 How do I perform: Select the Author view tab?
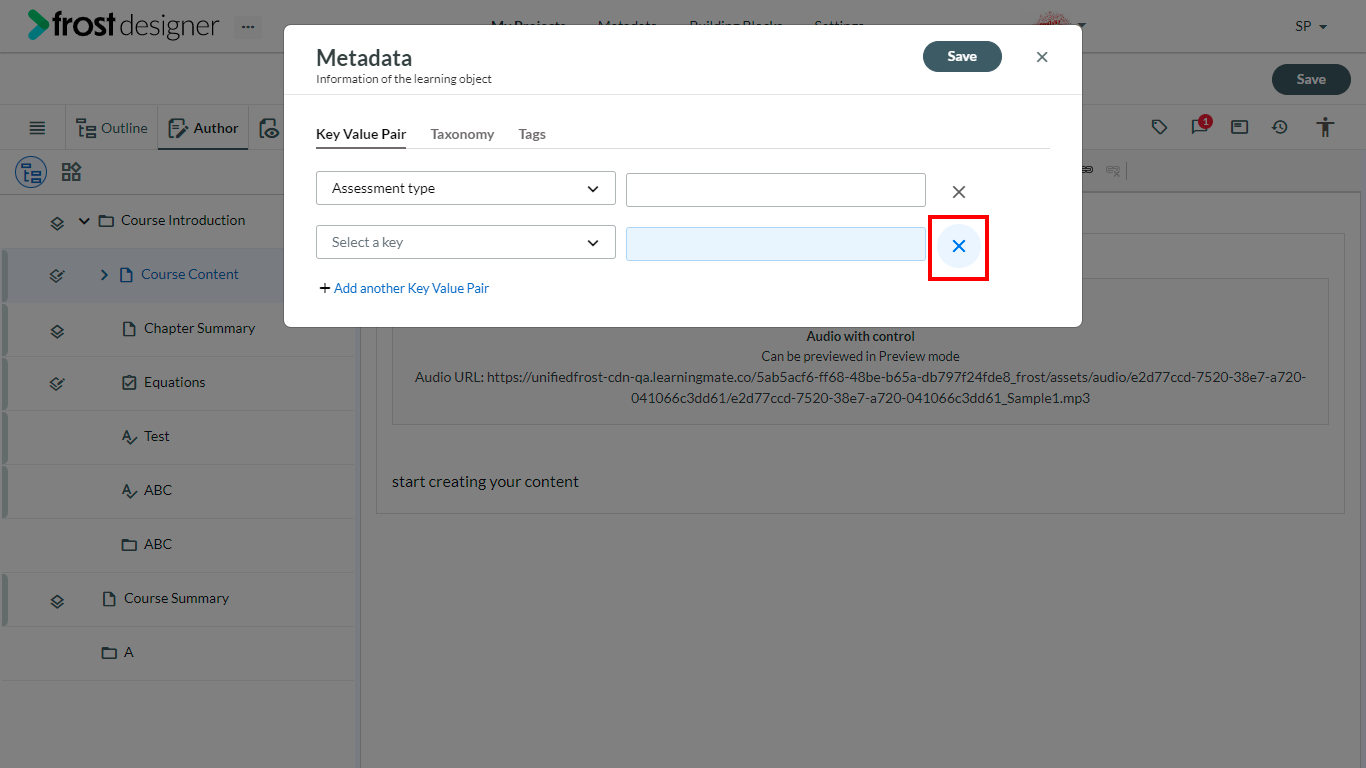point(203,128)
